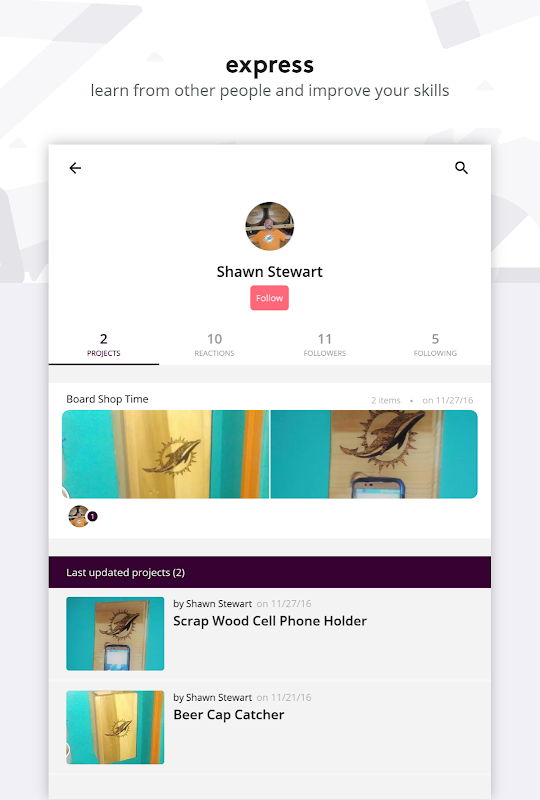Open the right board photo with phone
The height and width of the screenshot is (800, 540).
coord(374,454)
